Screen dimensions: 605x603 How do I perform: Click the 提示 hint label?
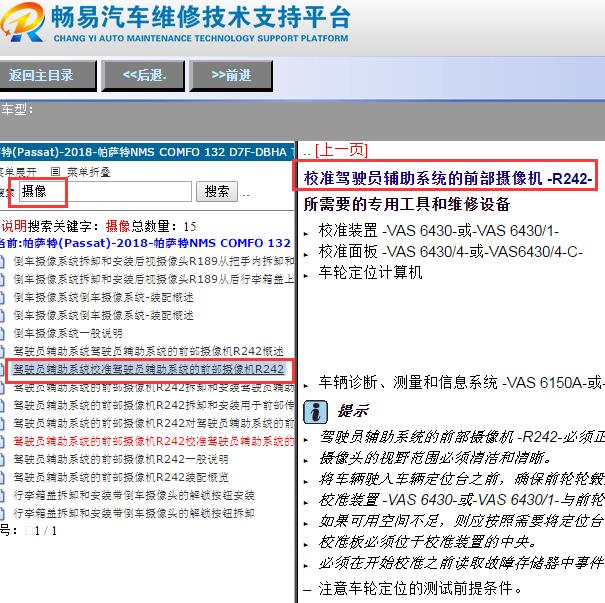tap(353, 411)
